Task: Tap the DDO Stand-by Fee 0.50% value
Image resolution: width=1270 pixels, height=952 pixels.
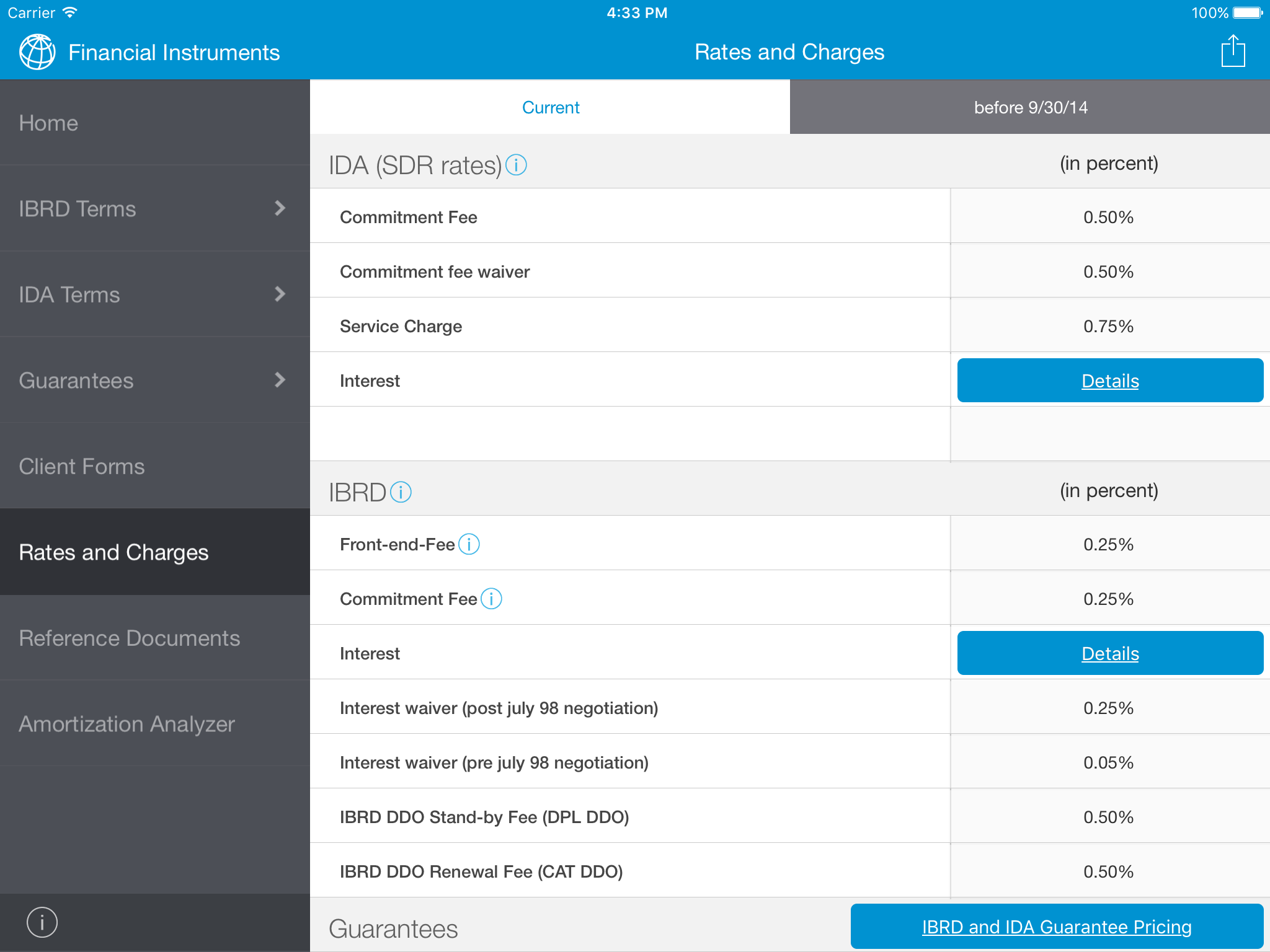Action: (1109, 817)
